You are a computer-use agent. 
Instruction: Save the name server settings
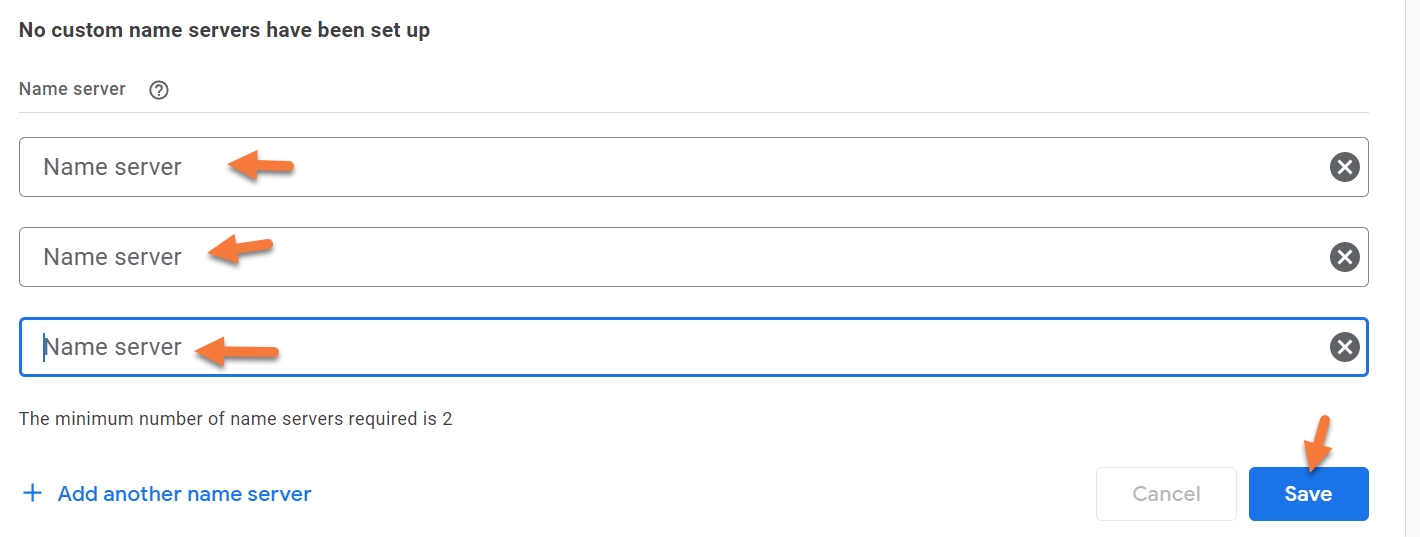(x=1308, y=494)
